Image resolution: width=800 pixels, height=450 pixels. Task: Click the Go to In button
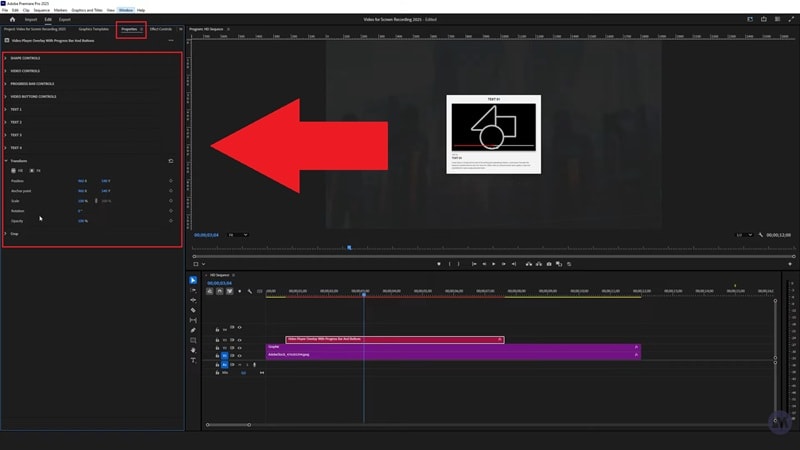[474, 264]
